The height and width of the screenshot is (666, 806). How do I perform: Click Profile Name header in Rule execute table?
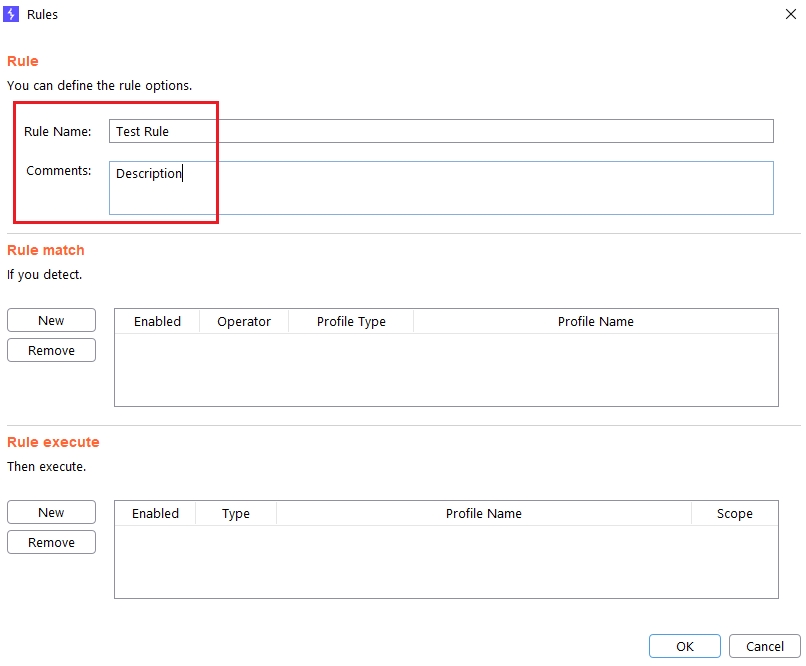pyautogui.click(x=483, y=513)
